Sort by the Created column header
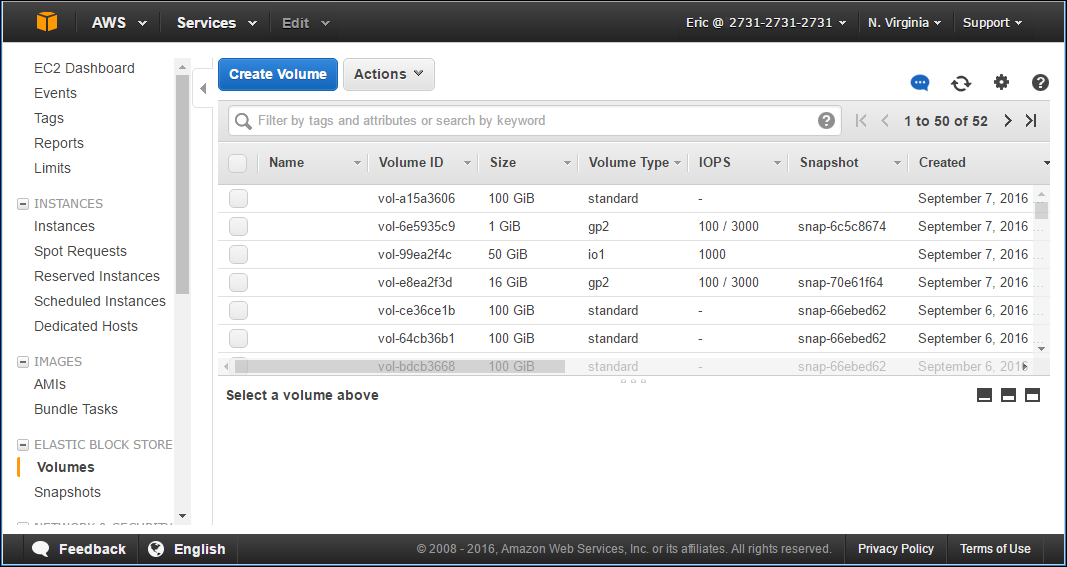 coord(942,163)
